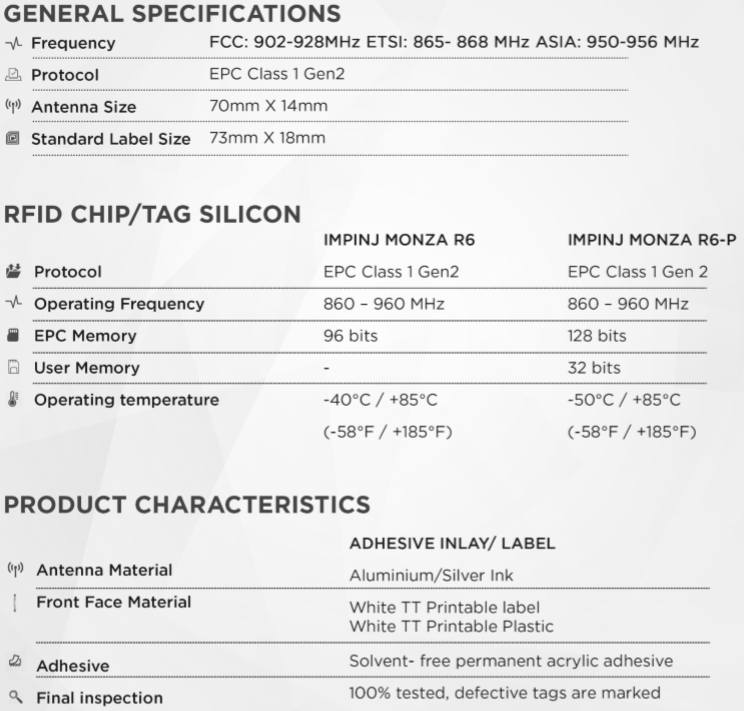Click the Protocol icon in RFID Chip section
Viewport: 744px width, 711px height.
[13, 271]
